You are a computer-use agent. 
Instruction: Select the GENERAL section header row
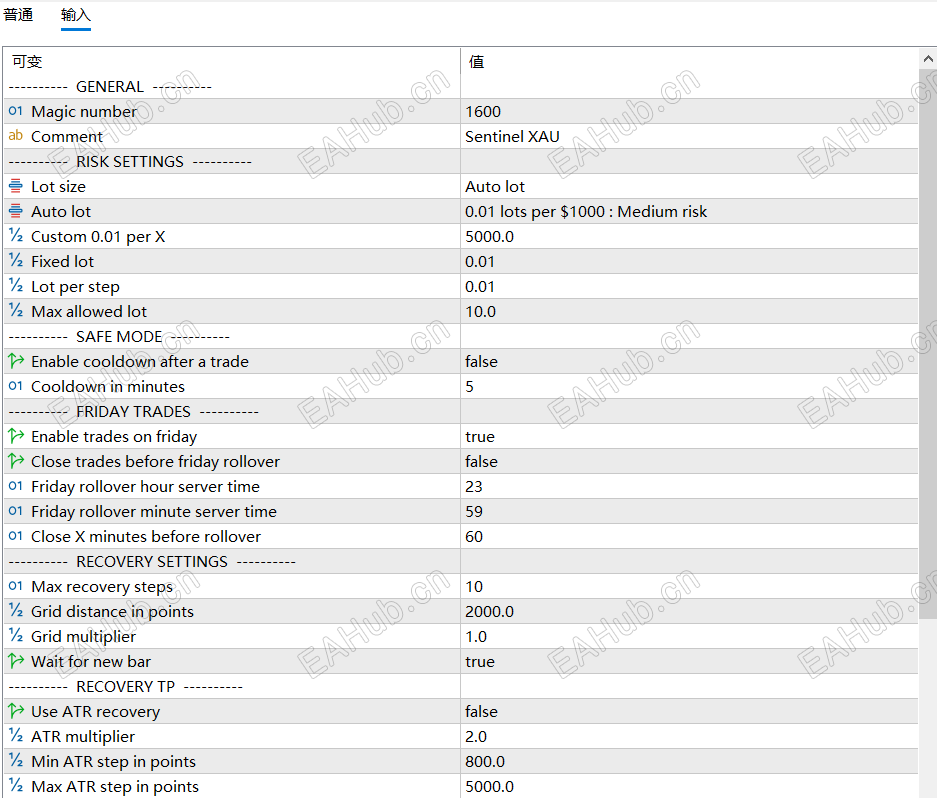coord(461,87)
